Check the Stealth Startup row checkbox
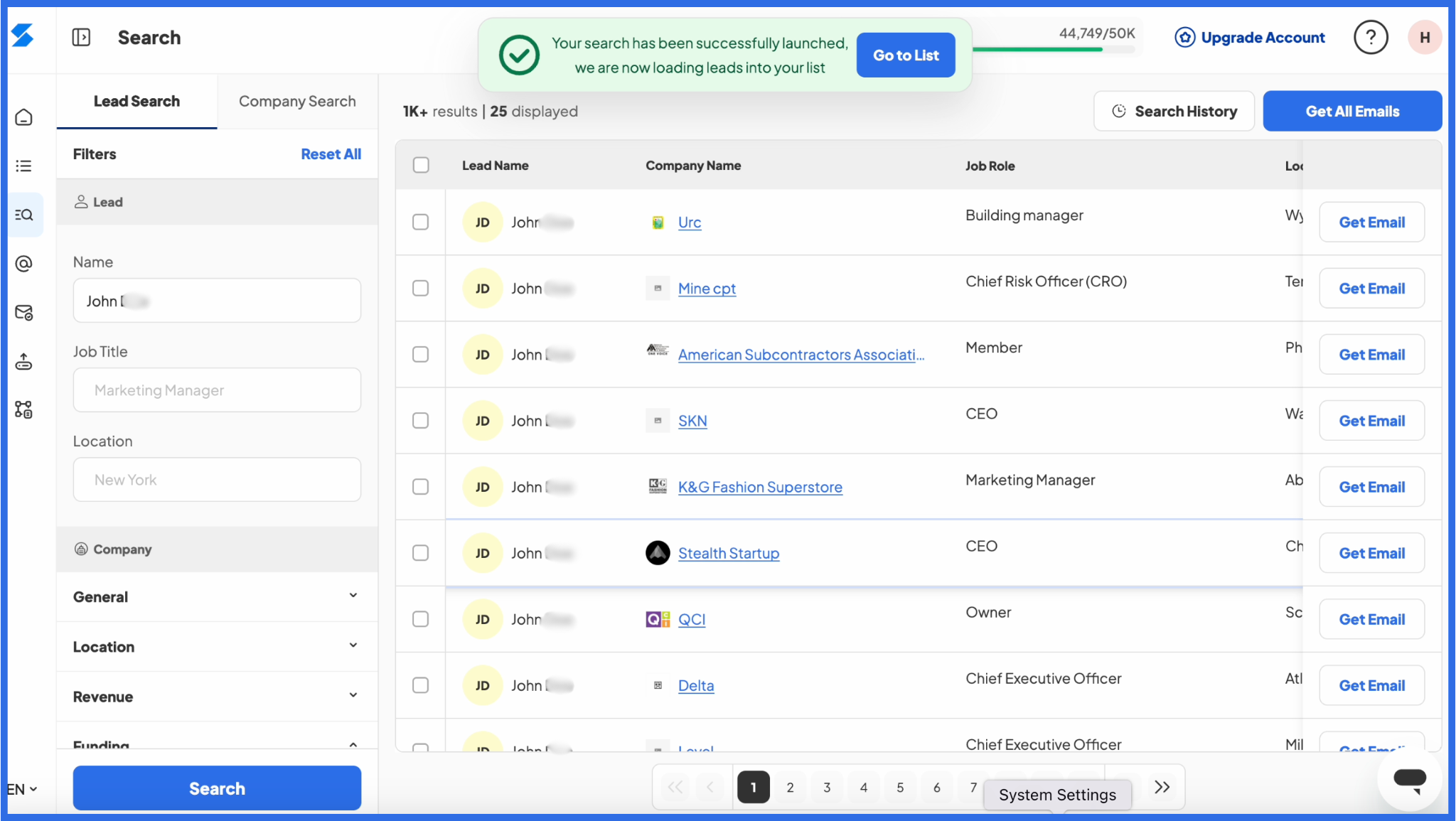The height and width of the screenshot is (821, 1456). (421, 552)
